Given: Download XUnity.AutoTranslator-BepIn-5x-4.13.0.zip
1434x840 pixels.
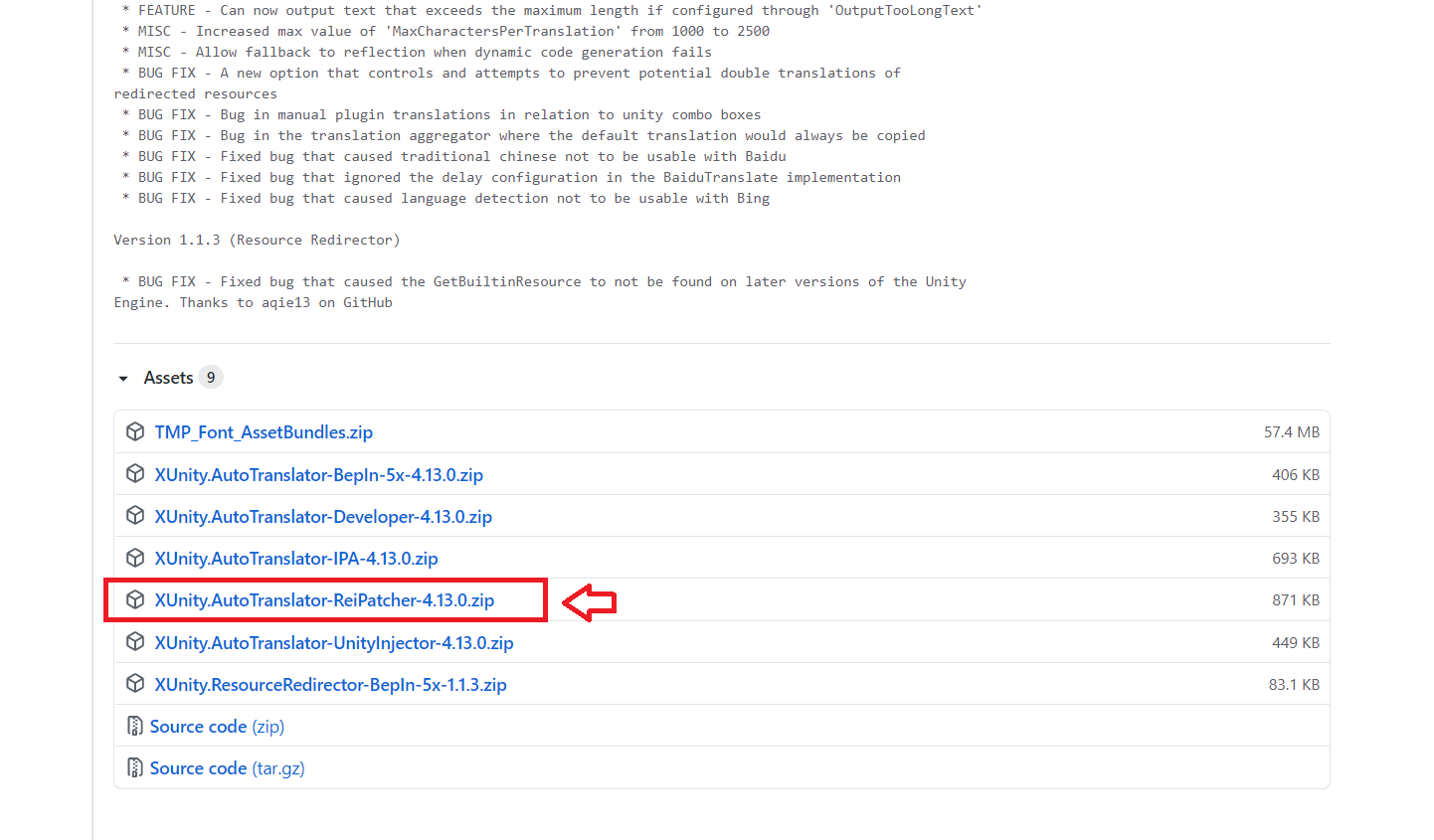Looking at the screenshot, I should (319, 475).
